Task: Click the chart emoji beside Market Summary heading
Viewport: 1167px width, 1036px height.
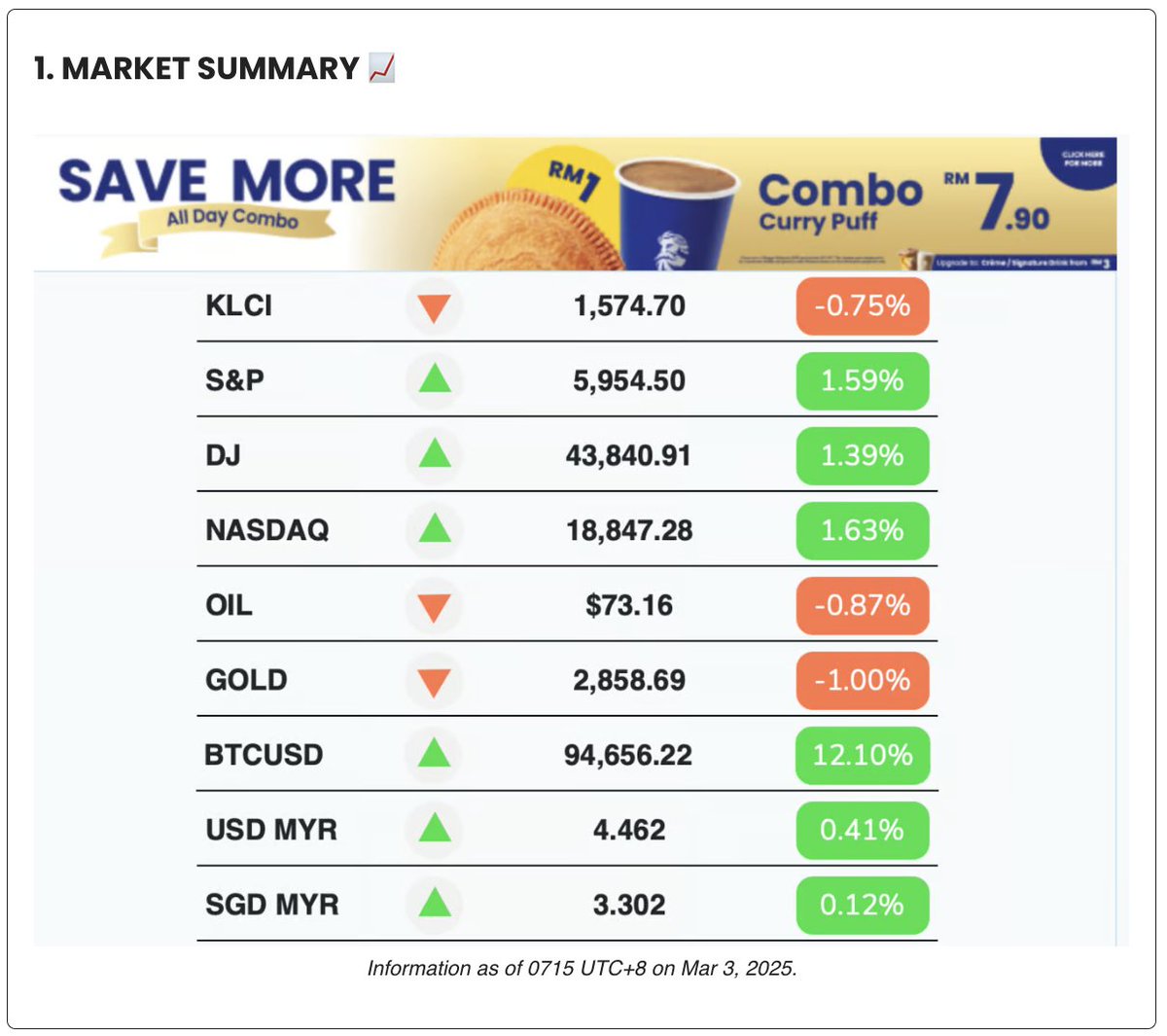Action: 382,68
